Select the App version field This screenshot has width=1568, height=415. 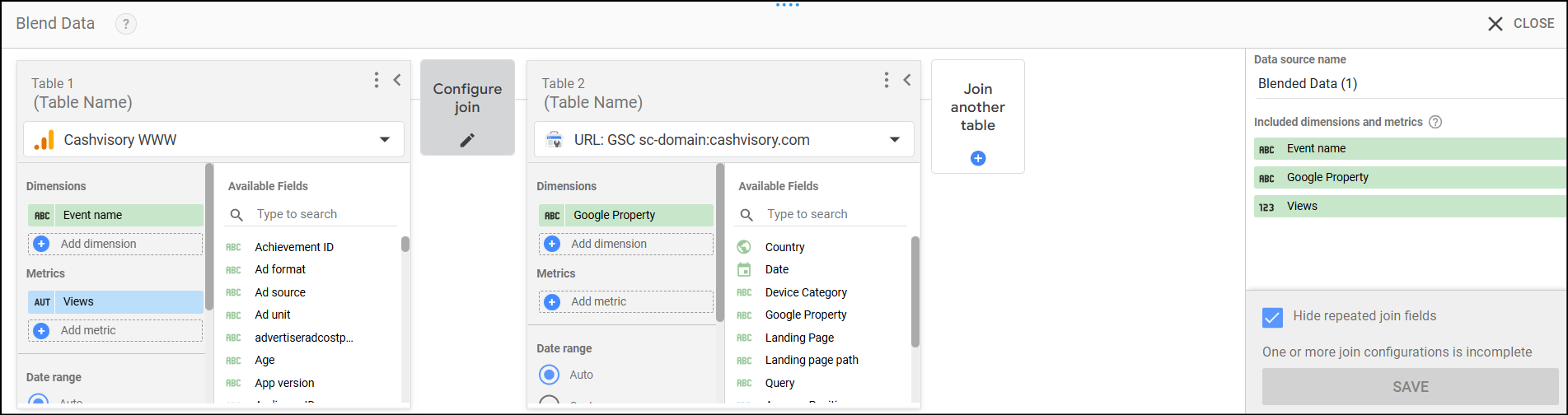click(284, 383)
